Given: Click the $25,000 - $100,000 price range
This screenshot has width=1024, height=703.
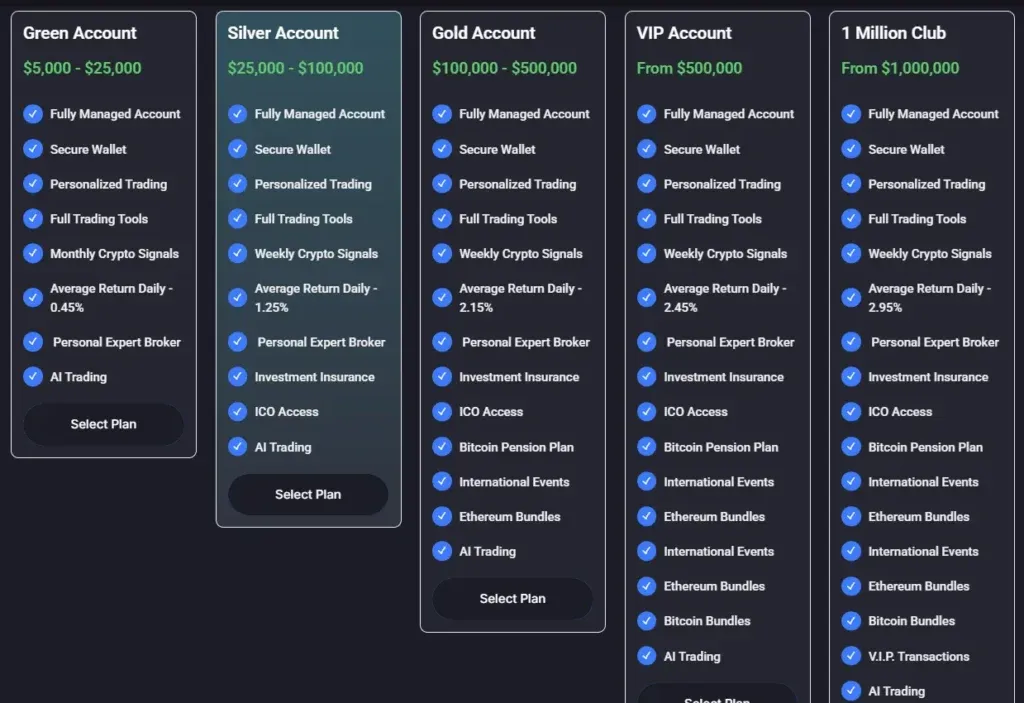Looking at the screenshot, I should pyautogui.click(x=295, y=68).
